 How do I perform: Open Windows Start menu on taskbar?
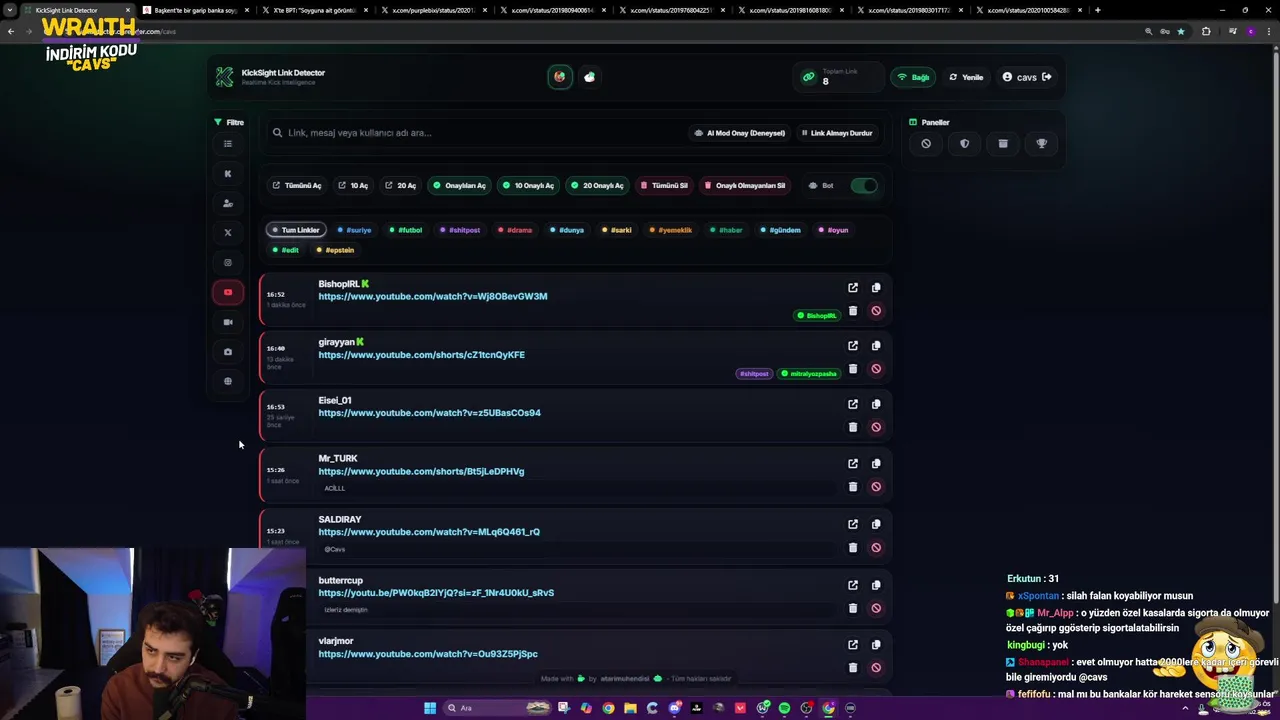(430, 708)
